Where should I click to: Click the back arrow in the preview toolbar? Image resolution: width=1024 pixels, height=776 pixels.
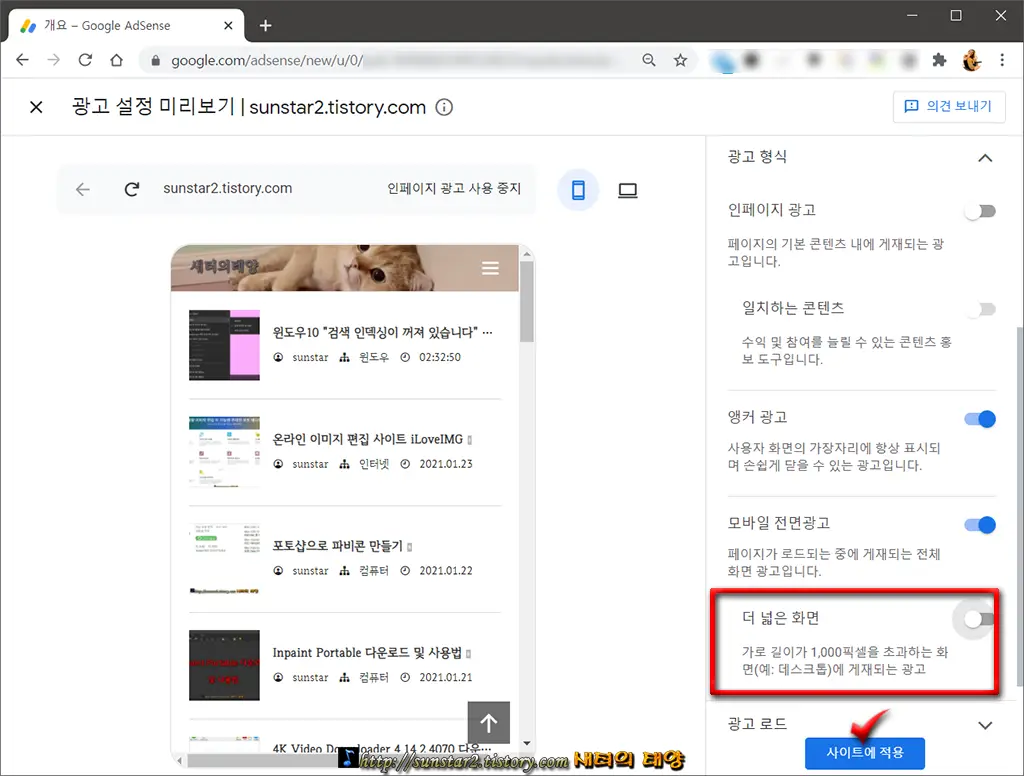tap(82, 188)
